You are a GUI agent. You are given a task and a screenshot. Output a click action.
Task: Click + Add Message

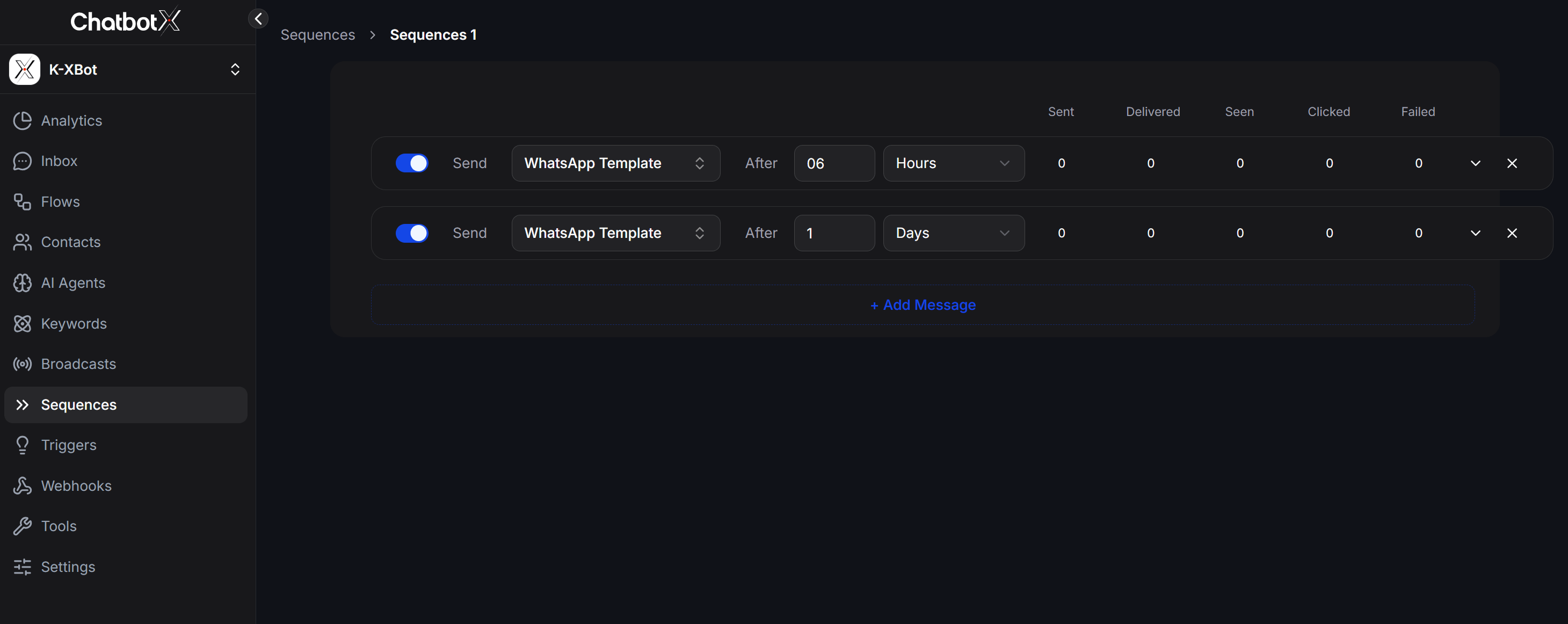pyautogui.click(x=923, y=305)
